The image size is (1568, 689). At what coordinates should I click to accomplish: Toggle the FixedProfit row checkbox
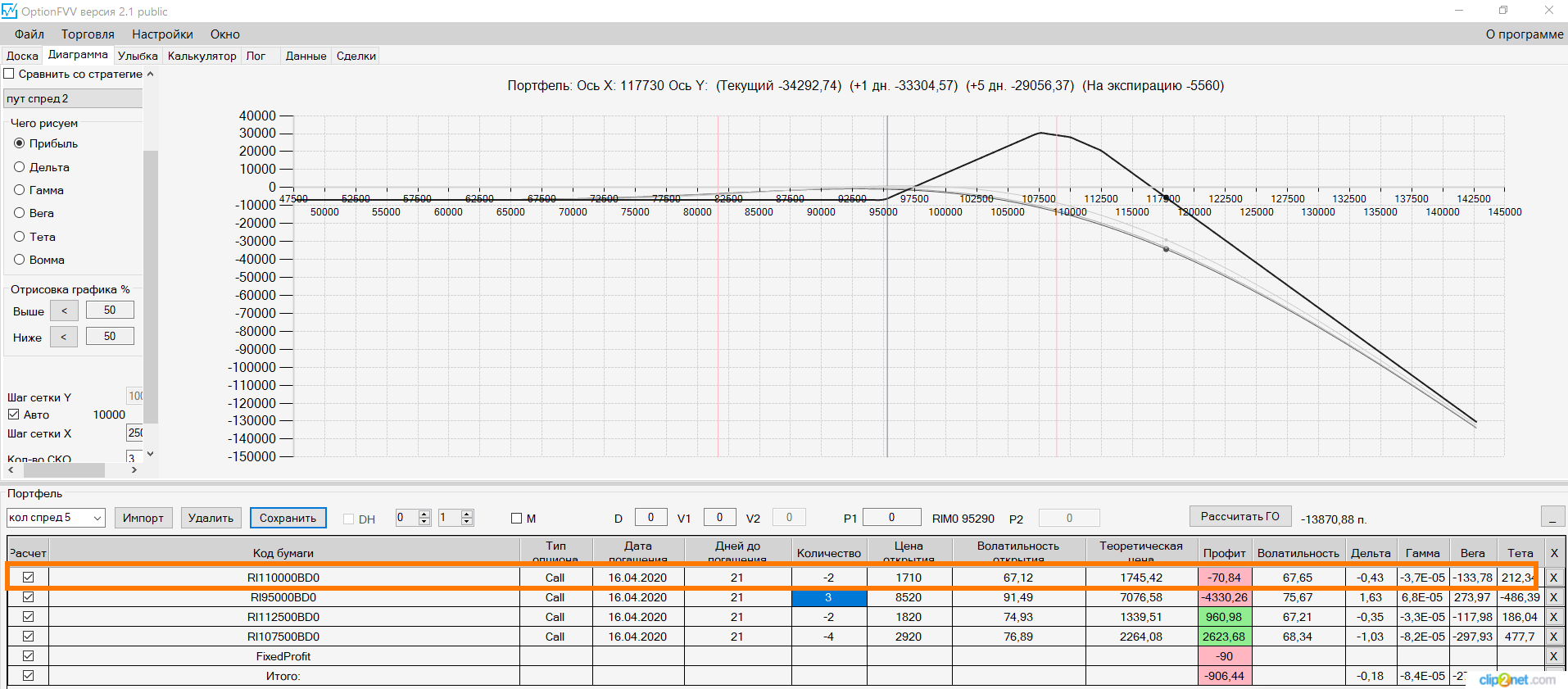coord(28,656)
